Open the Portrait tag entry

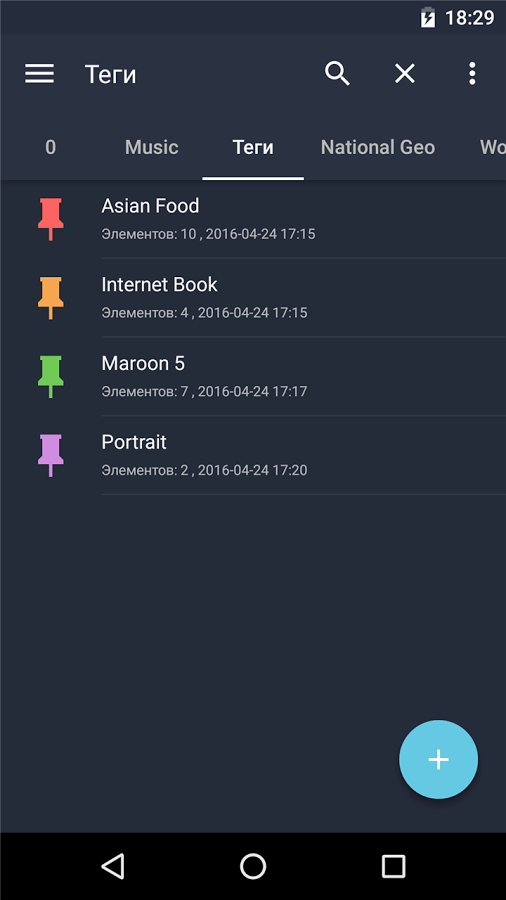(253, 455)
